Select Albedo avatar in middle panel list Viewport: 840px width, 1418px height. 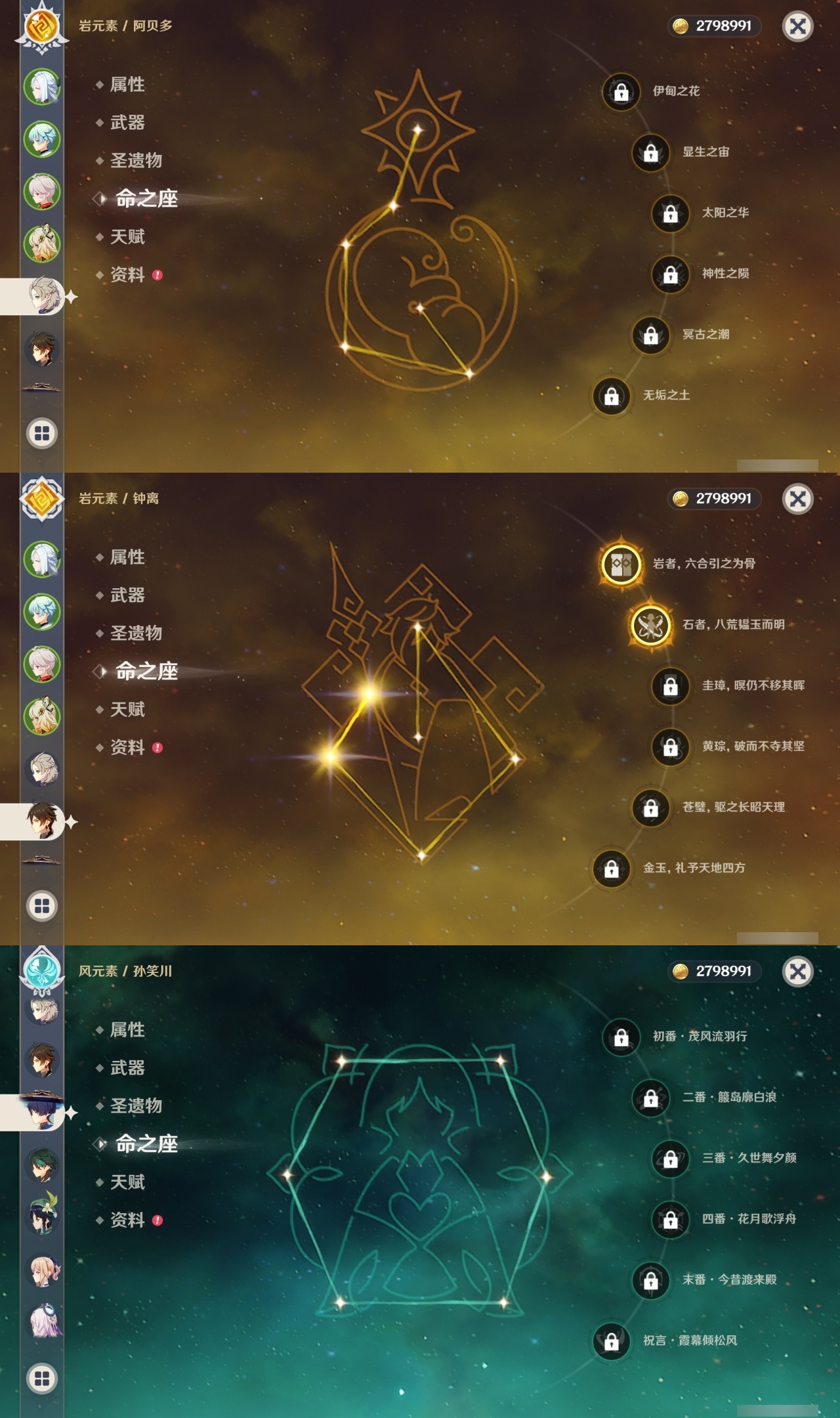[42, 769]
